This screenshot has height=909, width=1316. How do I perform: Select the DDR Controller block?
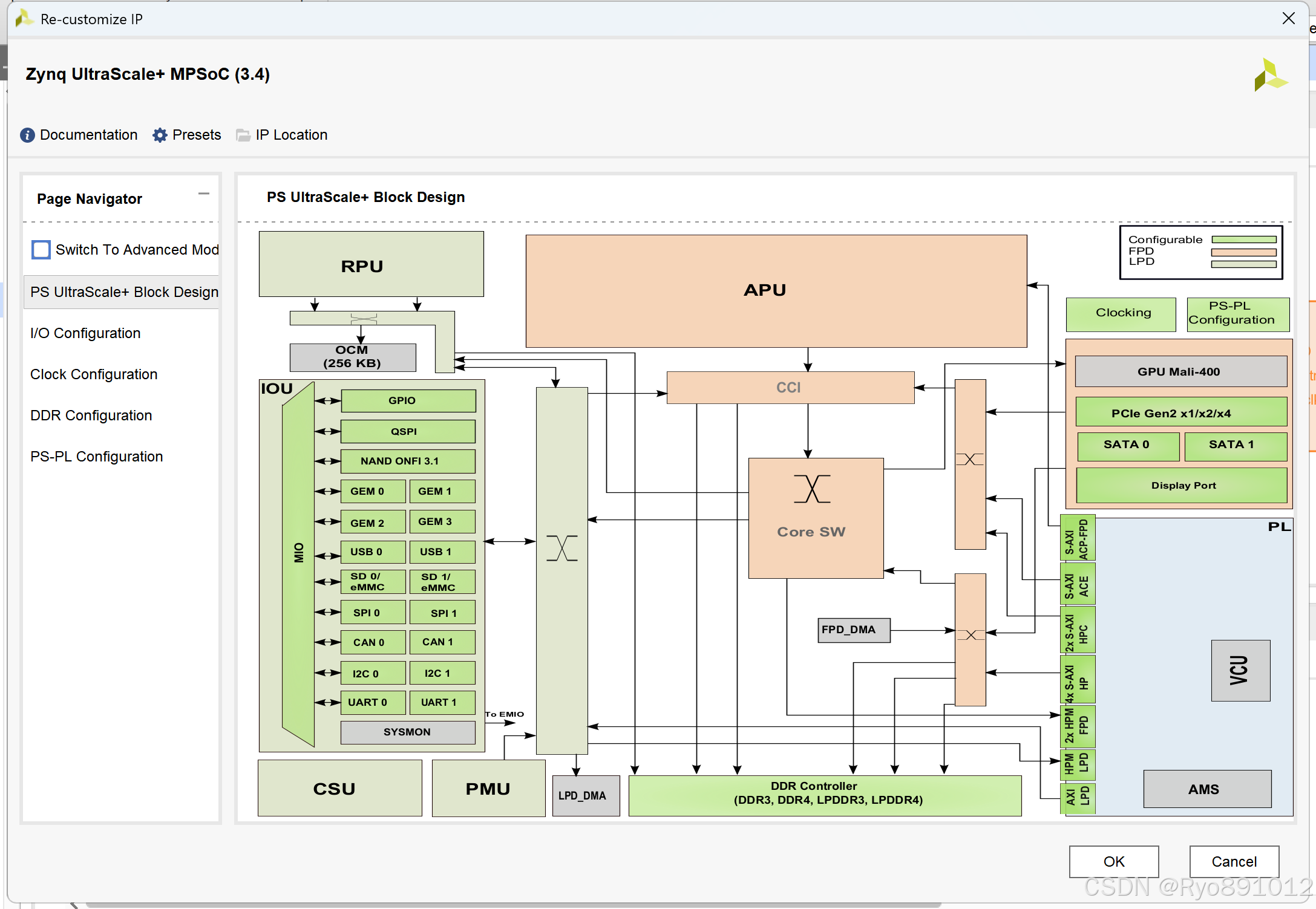click(825, 795)
